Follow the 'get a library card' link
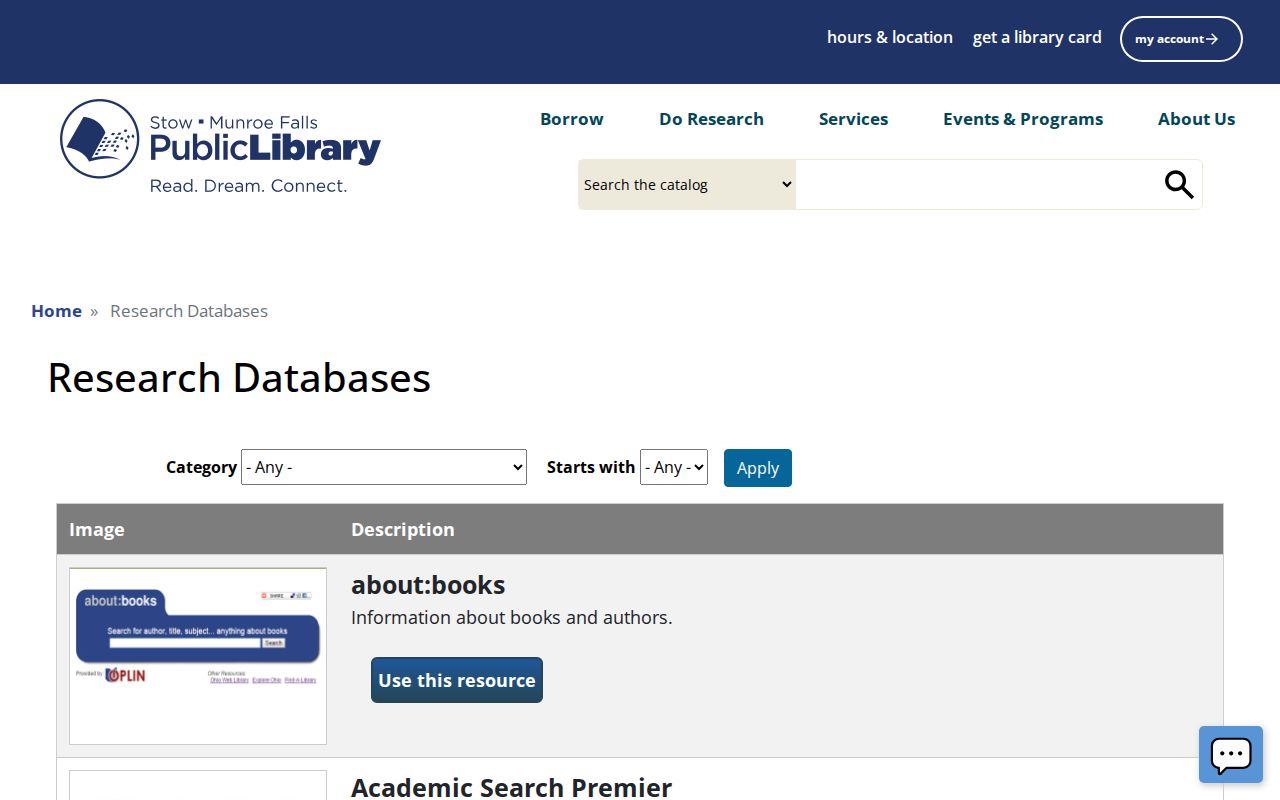The height and width of the screenshot is (800, 1280). coord(1037,37)
